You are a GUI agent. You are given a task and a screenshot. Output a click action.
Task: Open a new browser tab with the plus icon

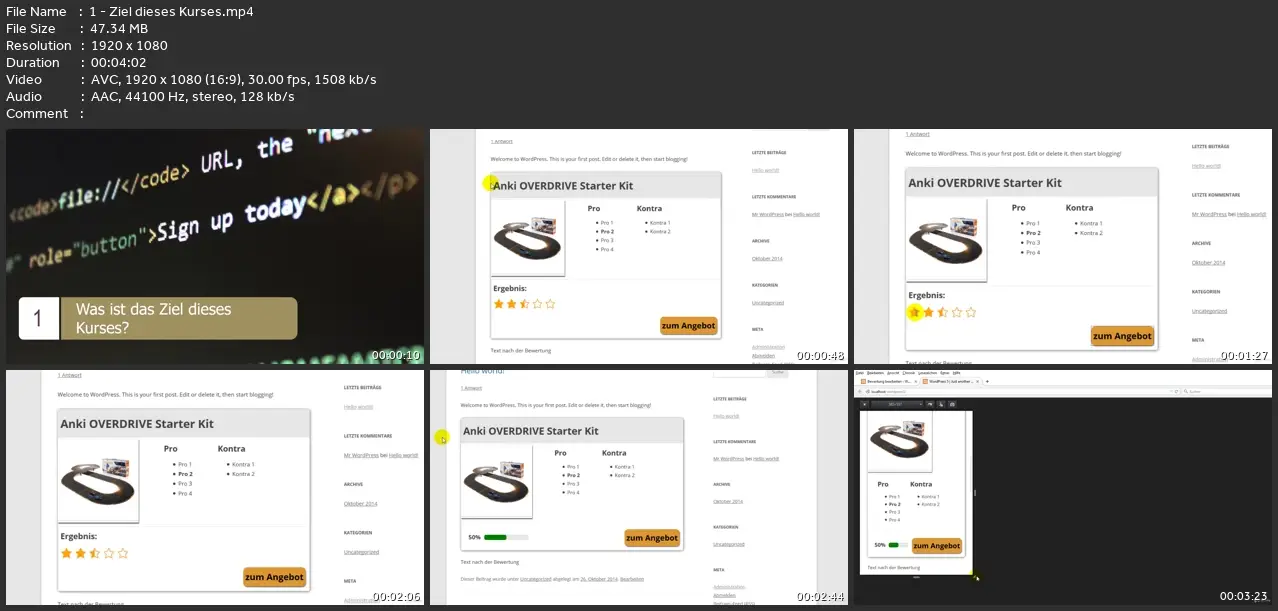pyautogui.click(x=987, y=381)
